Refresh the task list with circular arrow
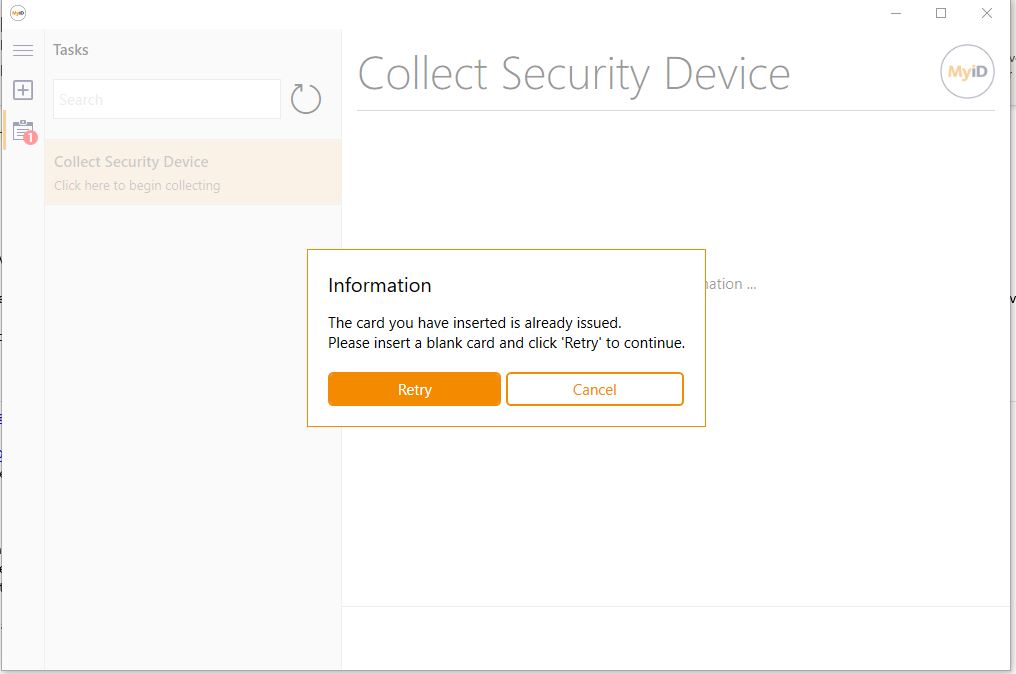The height and width of the screenshot is (674, 1016). [306, 99]
